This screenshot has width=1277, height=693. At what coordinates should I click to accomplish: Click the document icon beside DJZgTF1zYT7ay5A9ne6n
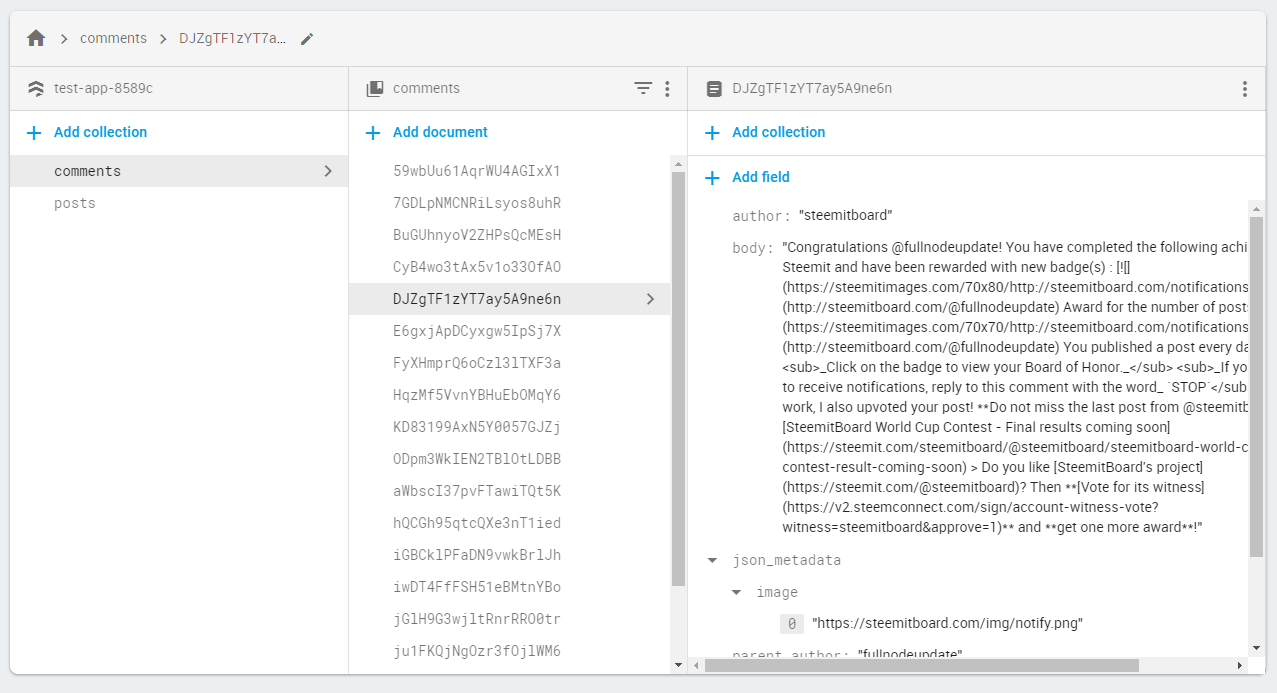[x=714, y=88]
